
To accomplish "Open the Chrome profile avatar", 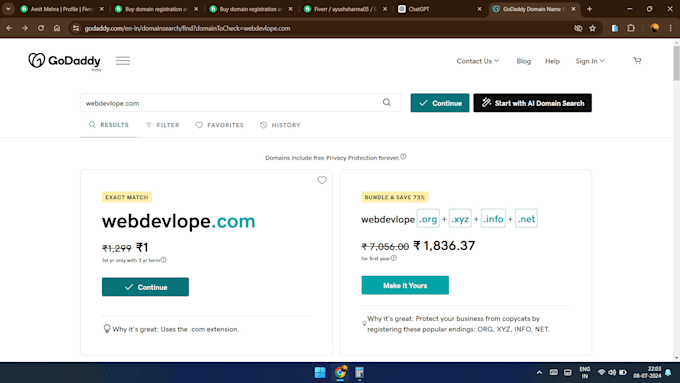I will [x=655, y=28].
